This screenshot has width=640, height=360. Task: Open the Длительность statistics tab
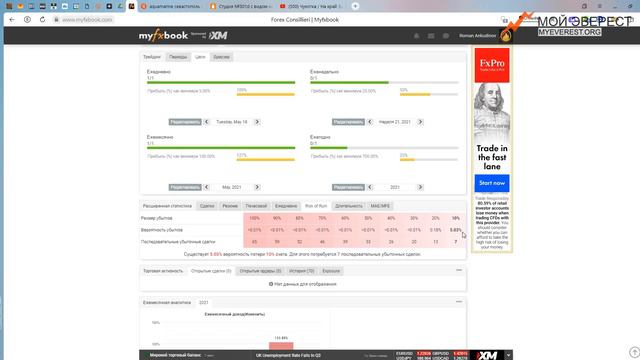(349, 206)
